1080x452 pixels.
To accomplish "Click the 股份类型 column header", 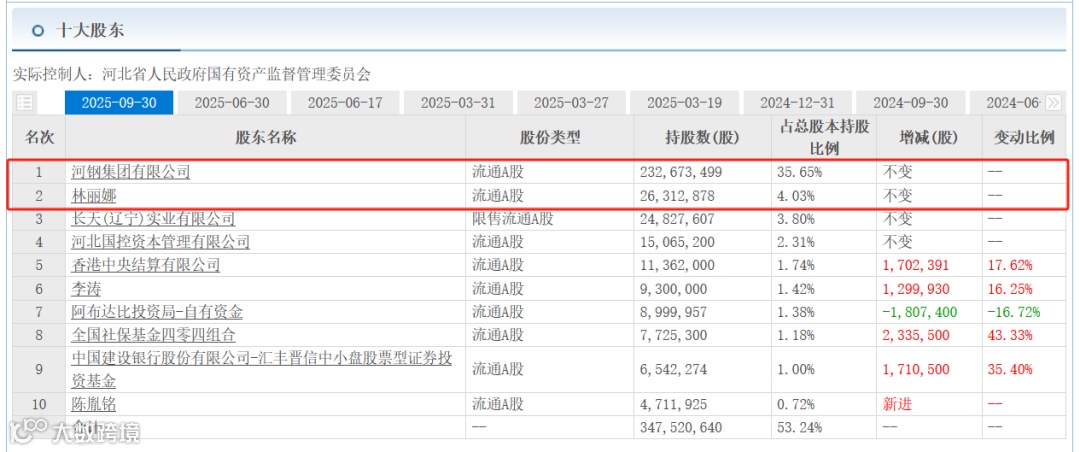I will pyautogui.click(x=550, y=137).
